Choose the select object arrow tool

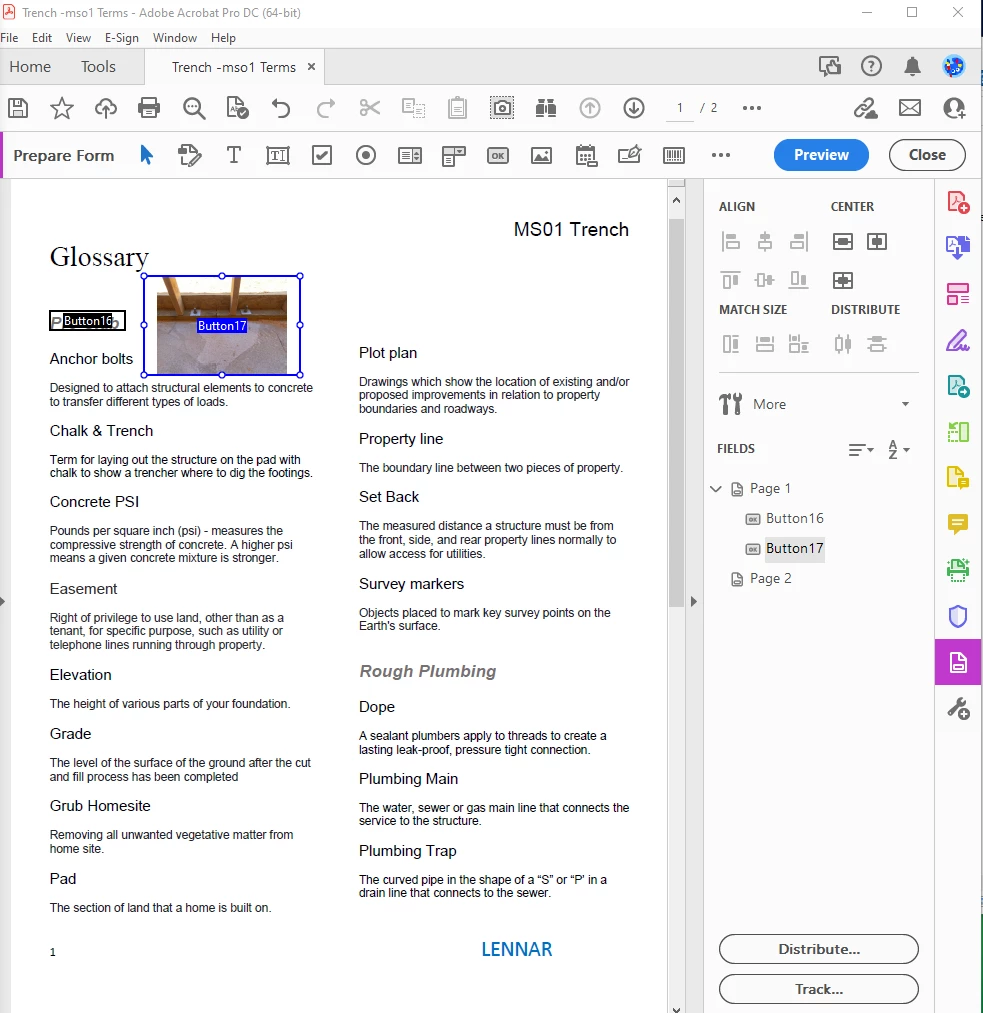(147, 155)
